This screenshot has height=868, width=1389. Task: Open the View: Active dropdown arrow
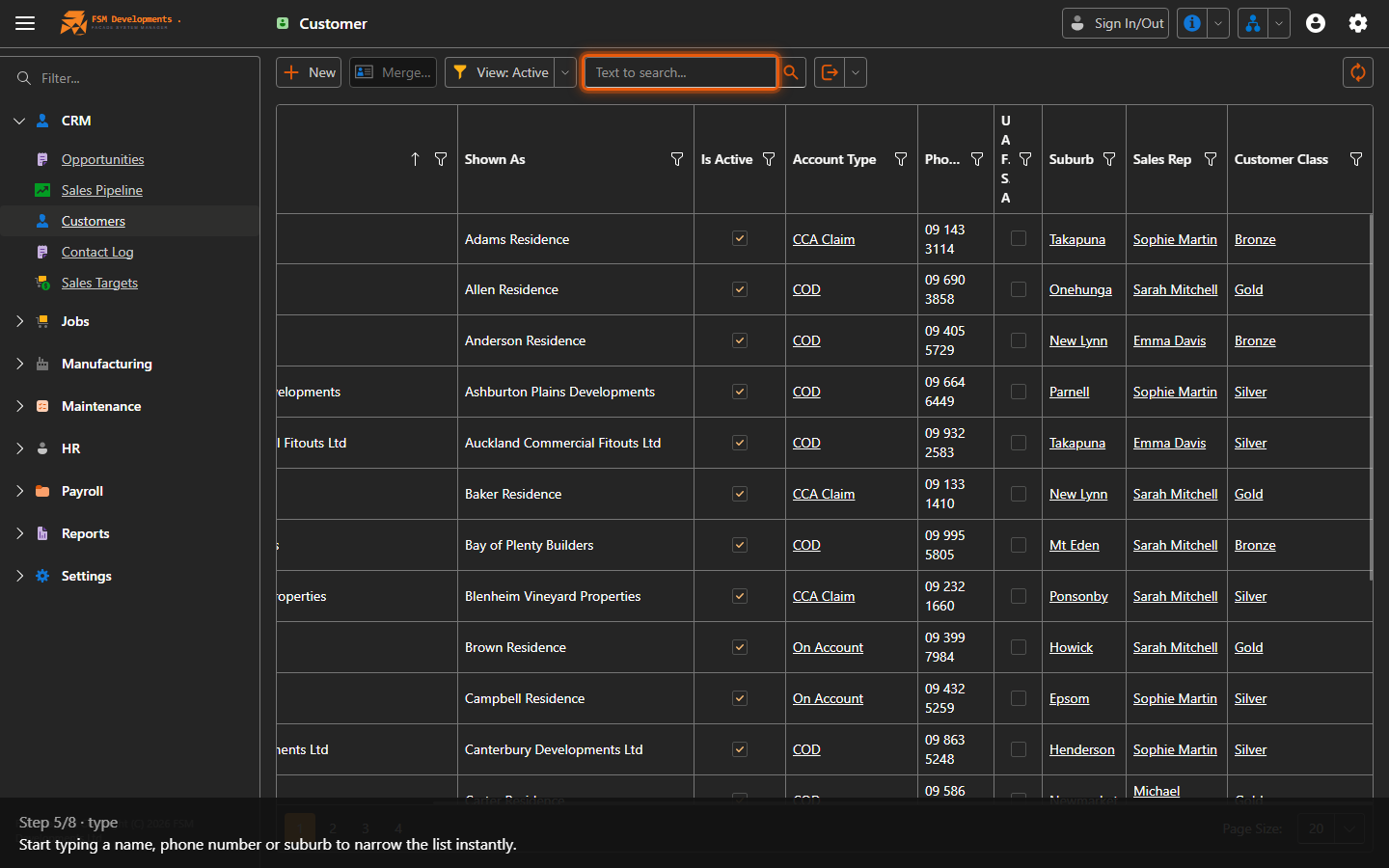coord(565,72)
